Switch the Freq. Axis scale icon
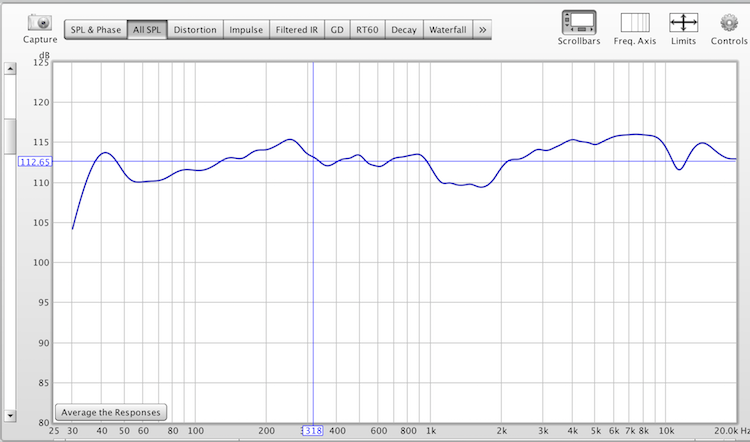The image size is (750, 442). pos(634,22)
